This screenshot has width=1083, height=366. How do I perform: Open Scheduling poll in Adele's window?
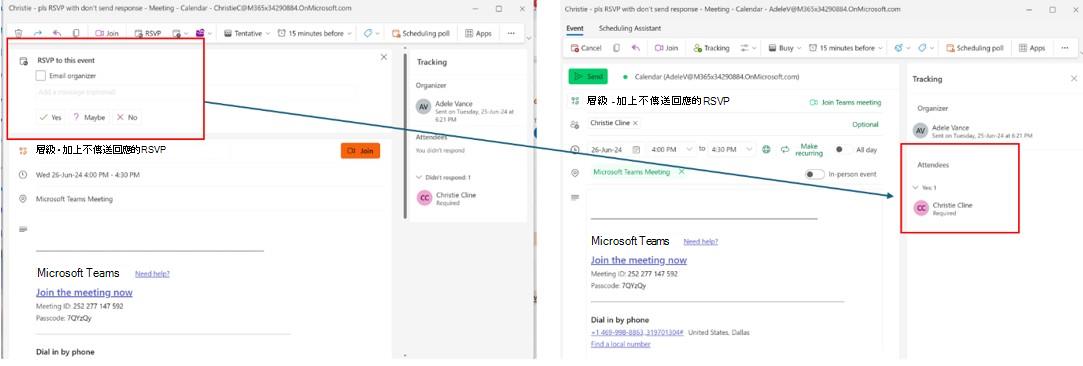(x=975, y=48)
